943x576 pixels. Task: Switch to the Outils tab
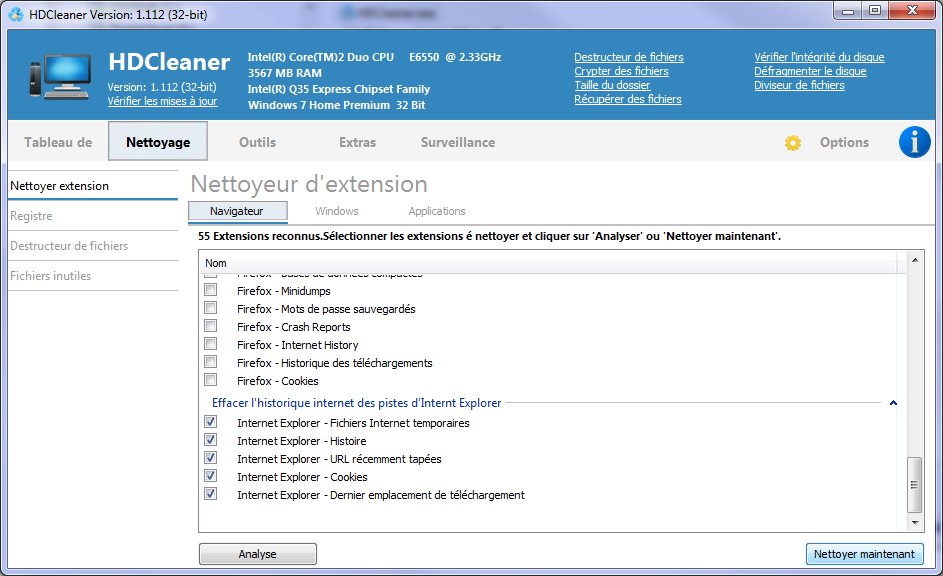tap(257, 142)
